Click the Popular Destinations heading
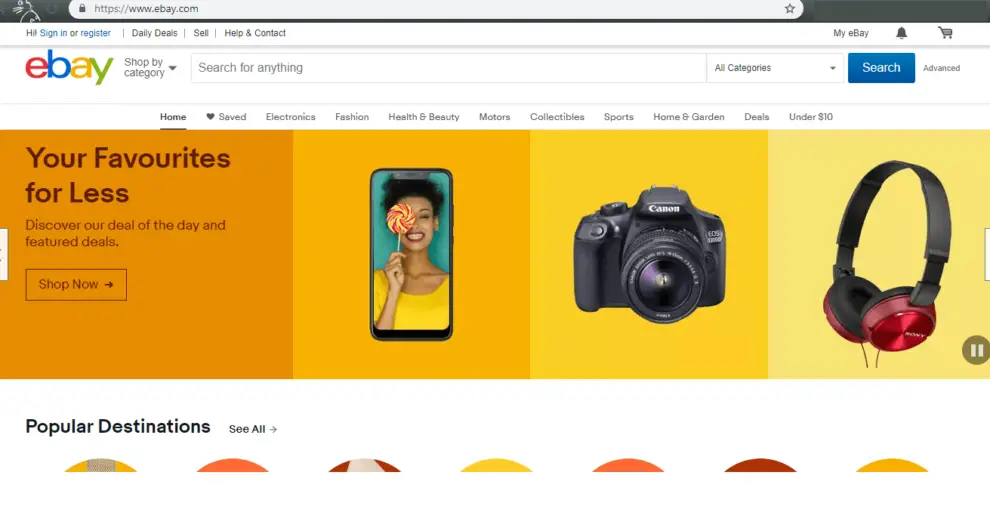 [x=118, y=426]
